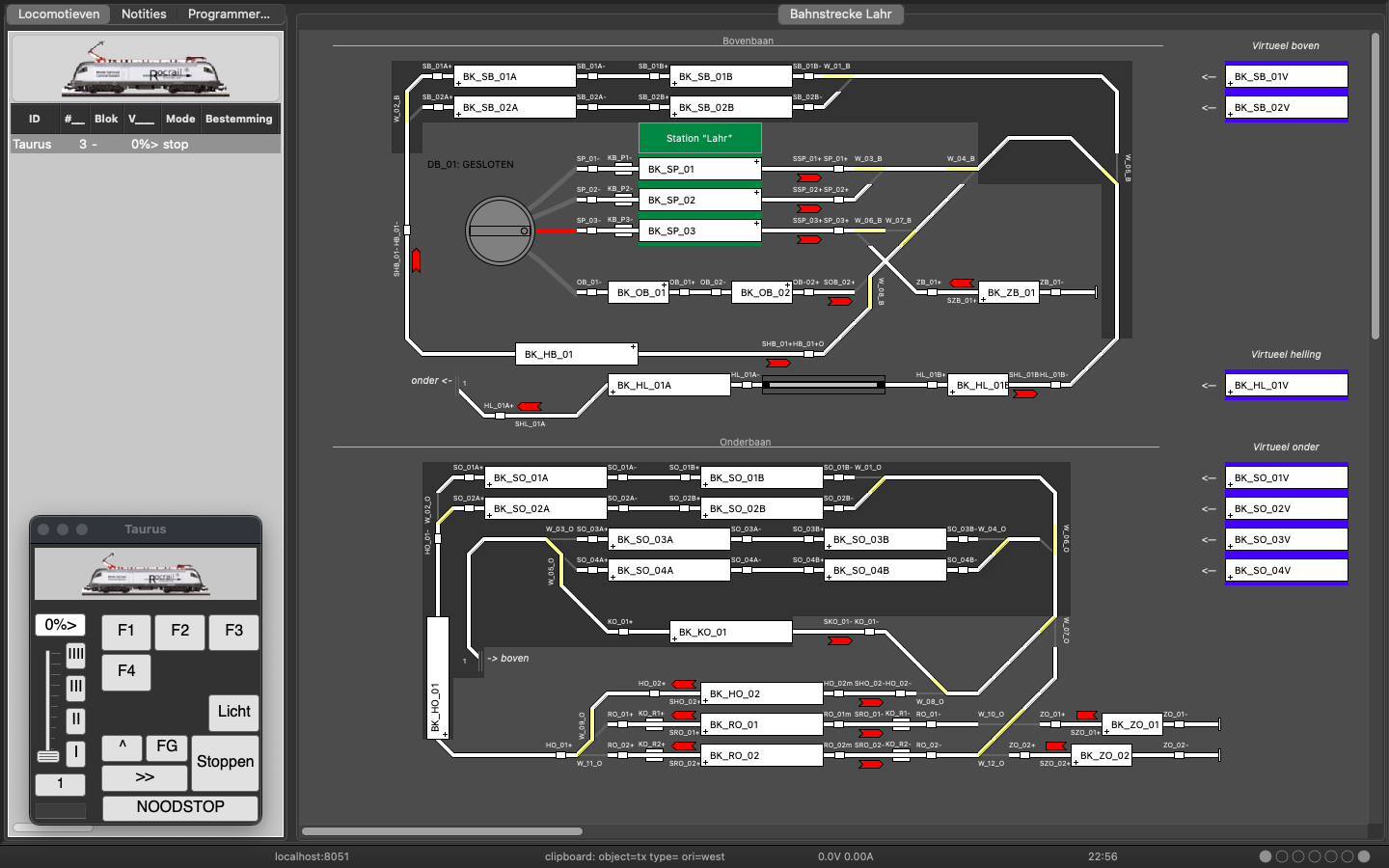Set speed step II in throttle
The image size is (1389, 868).
[76, 720]
